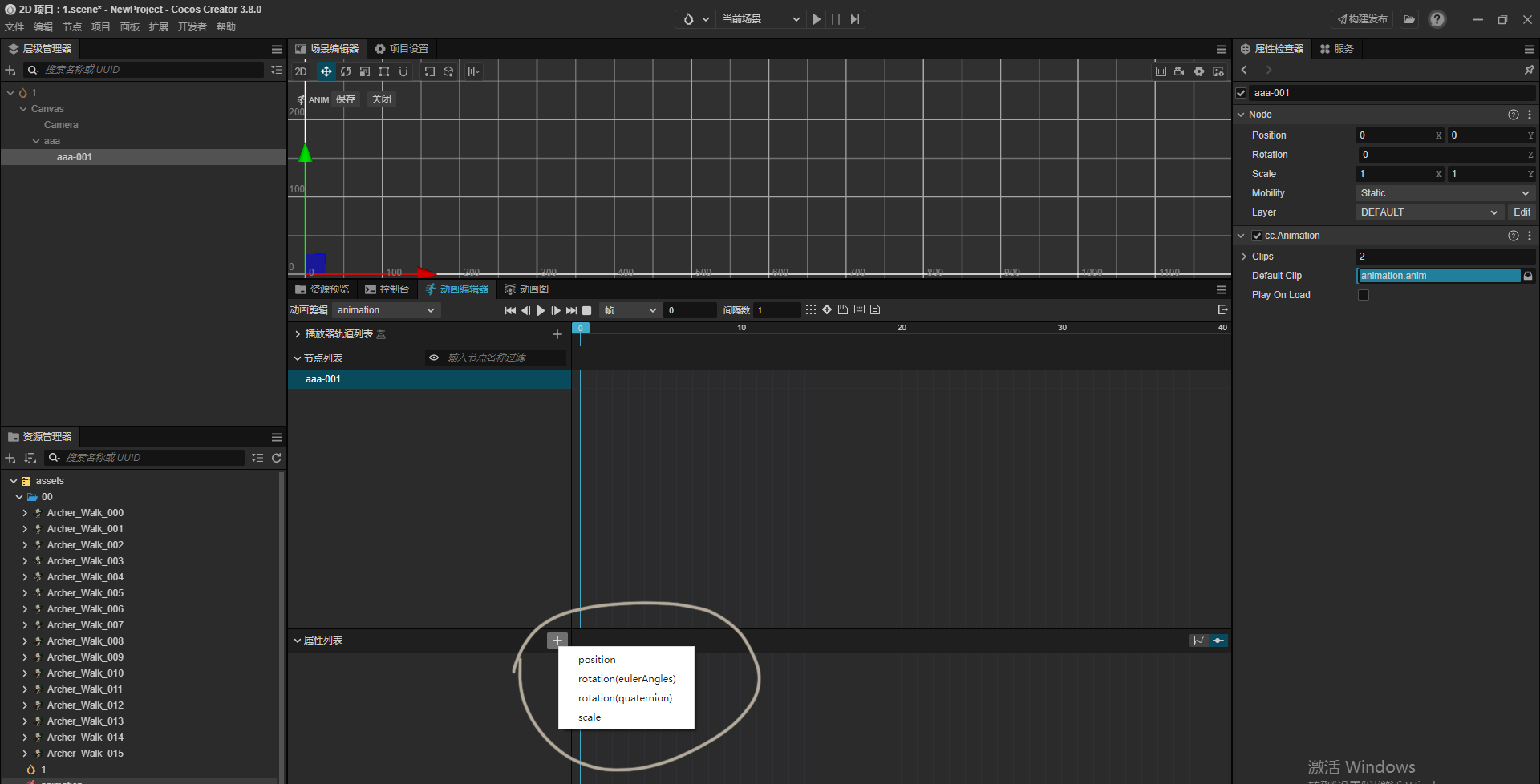Switch to 项目设置 tab

(401, 49)
